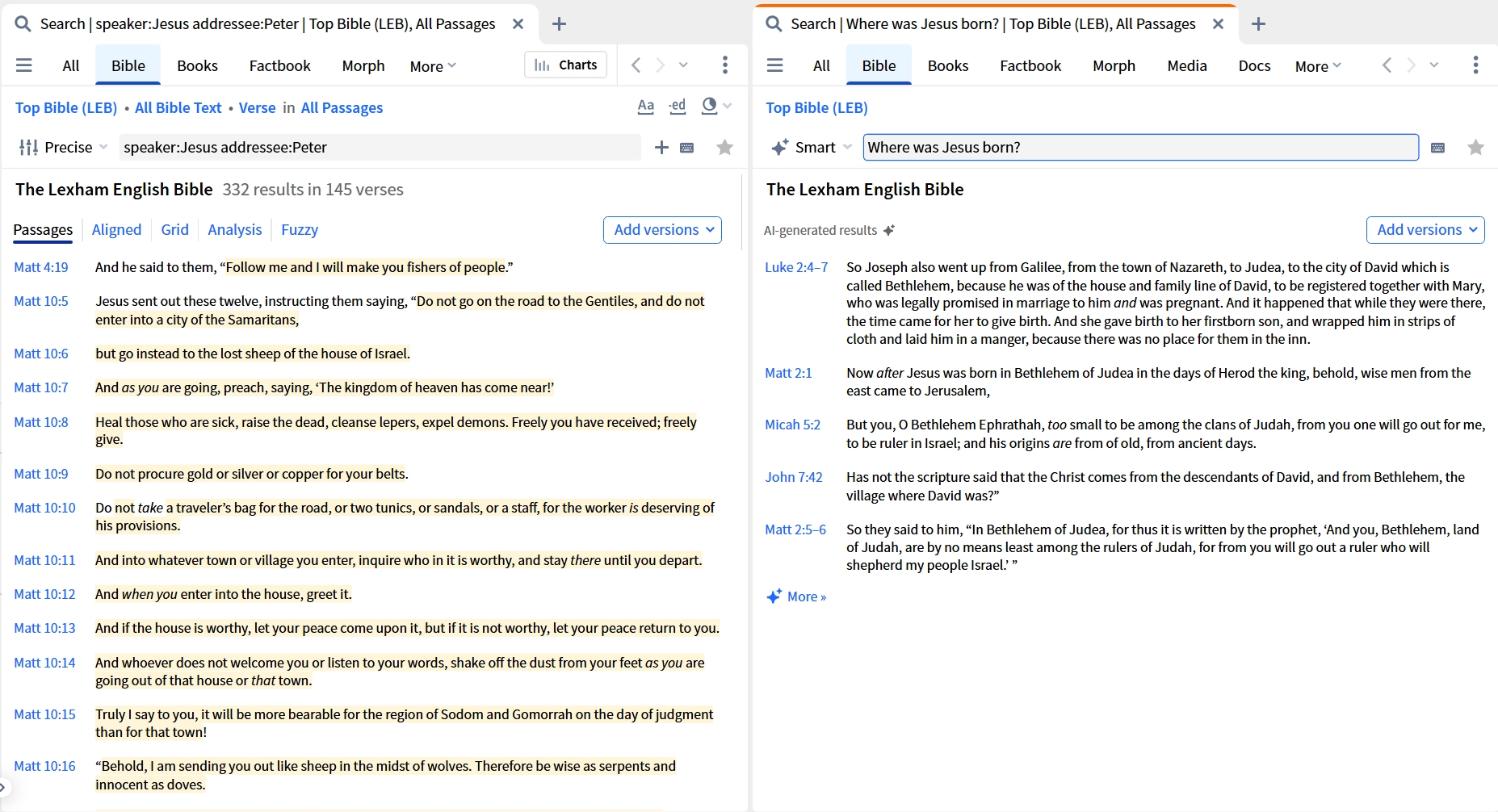This screenshot has height=812, width=1498.
Task: Open right panel kebab options menu
Action: tap(1475, 65)
